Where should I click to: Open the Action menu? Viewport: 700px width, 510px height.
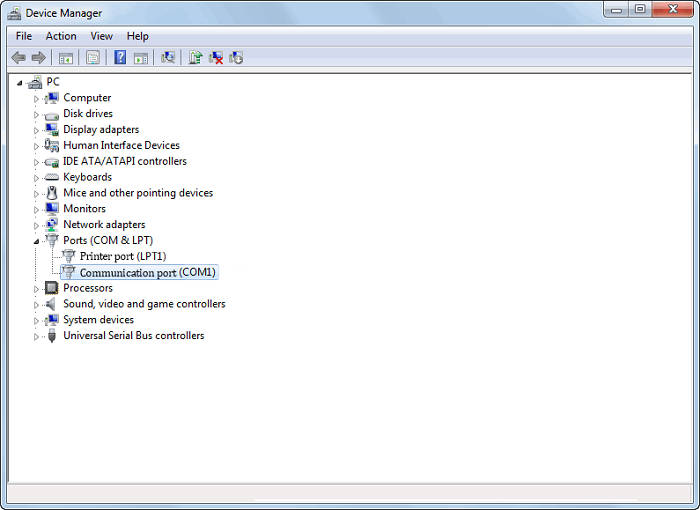[61, 36]
